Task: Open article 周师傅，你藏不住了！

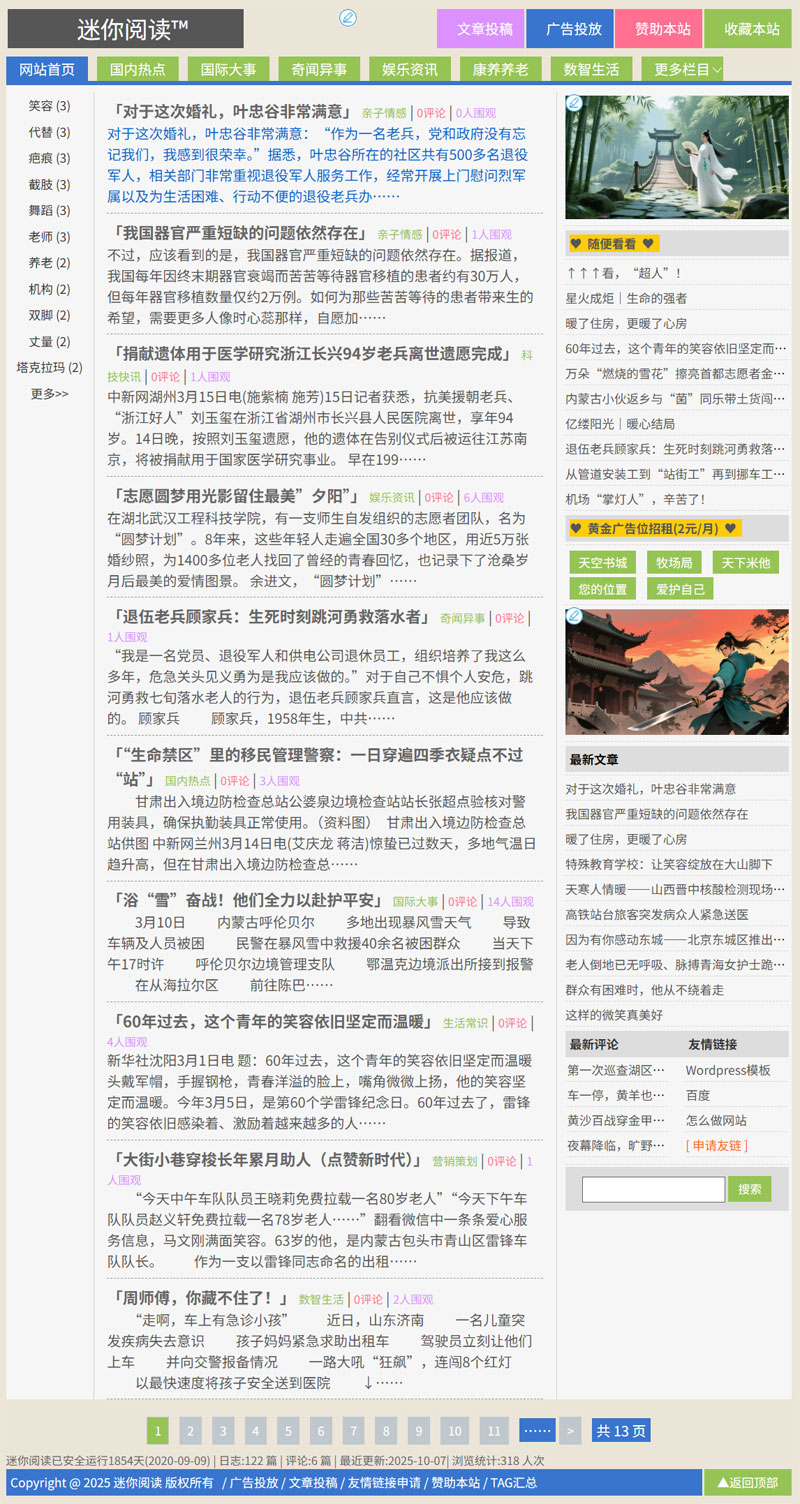Action: 200,1297
